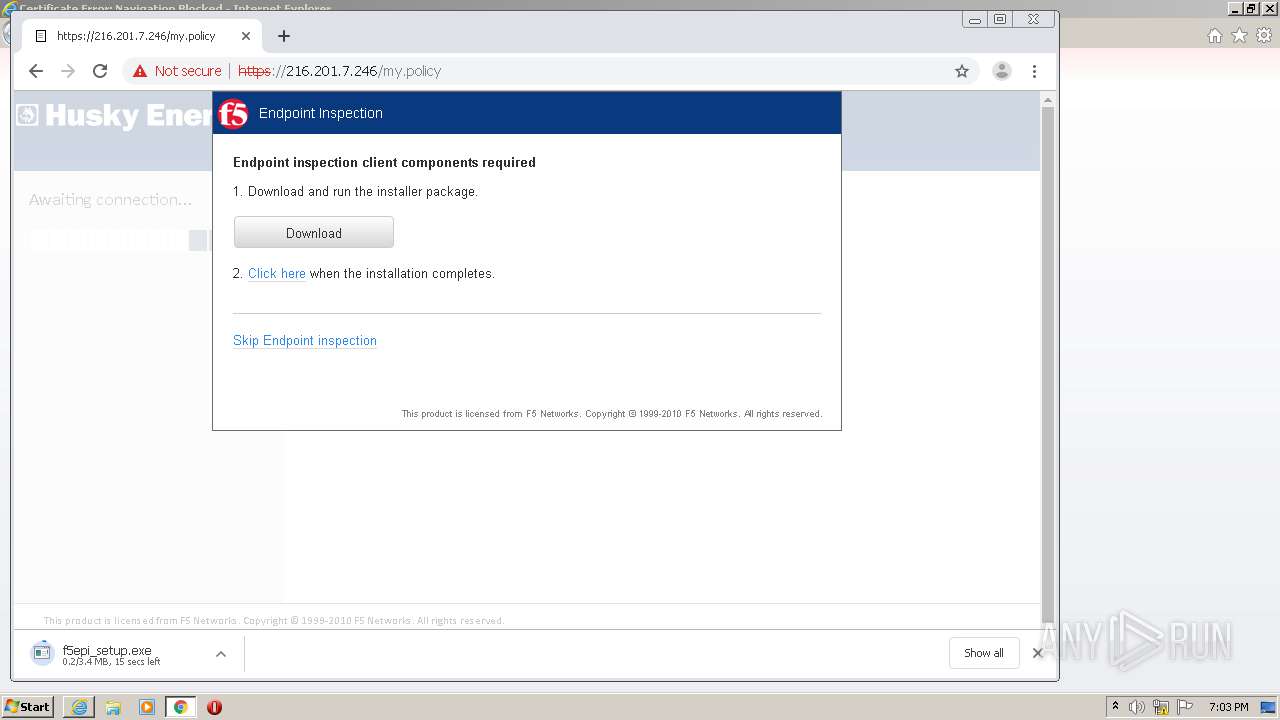Maximize the Chrome window
1280x720 pixels.
[1000, 19]
